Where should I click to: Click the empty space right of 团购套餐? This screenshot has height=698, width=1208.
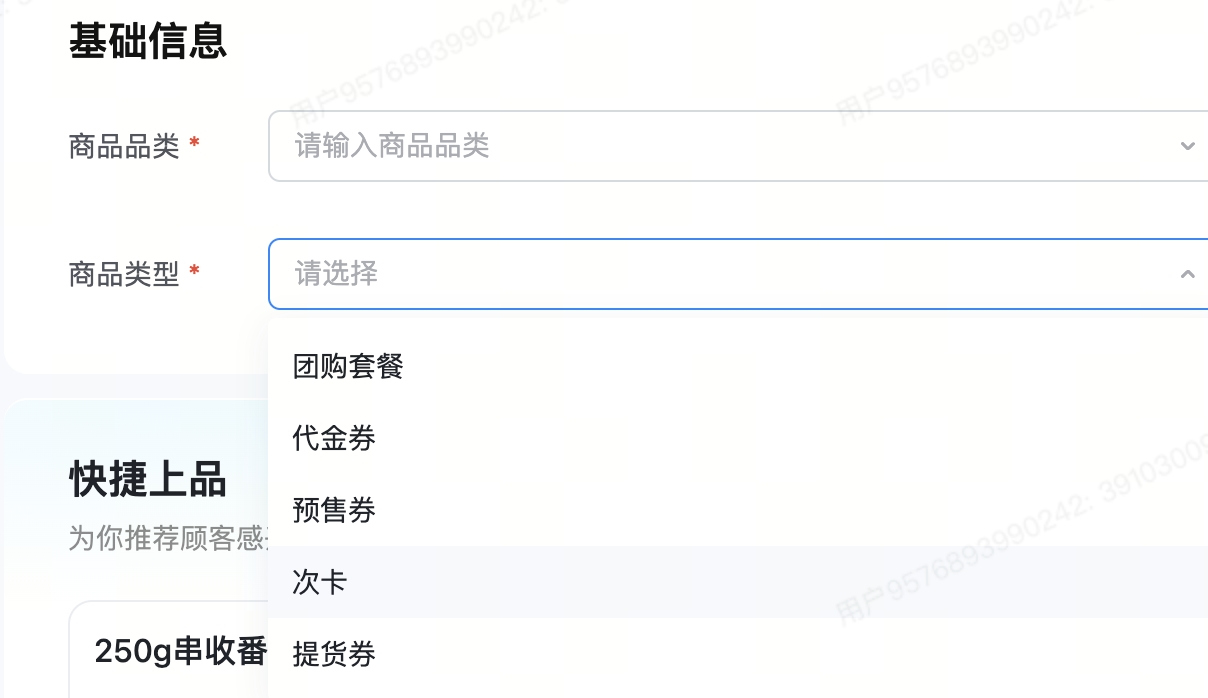click(x=800, y=366)
